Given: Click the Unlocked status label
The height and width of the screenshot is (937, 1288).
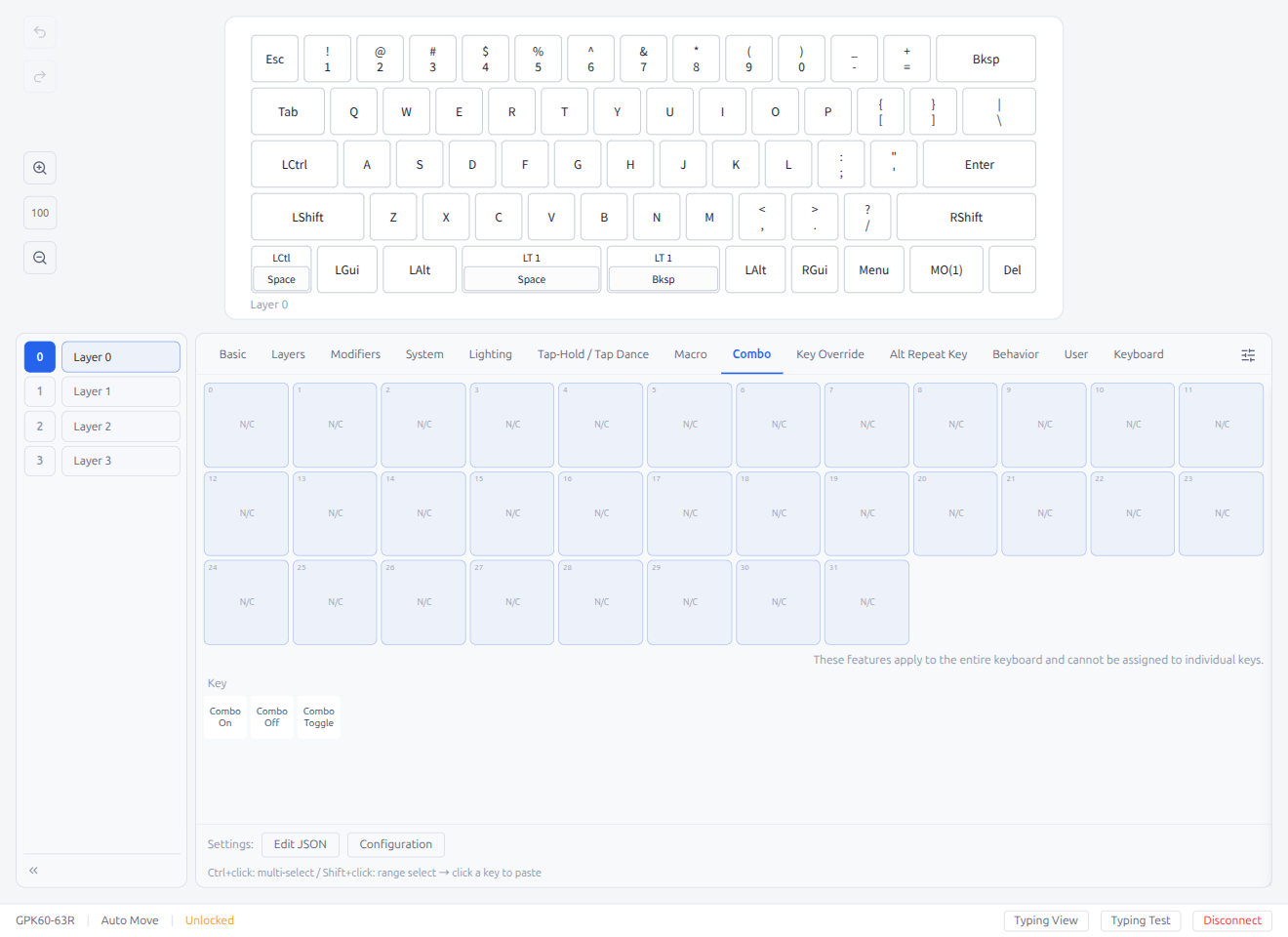Looking at the screenshot, I should [x=209, y=919].
